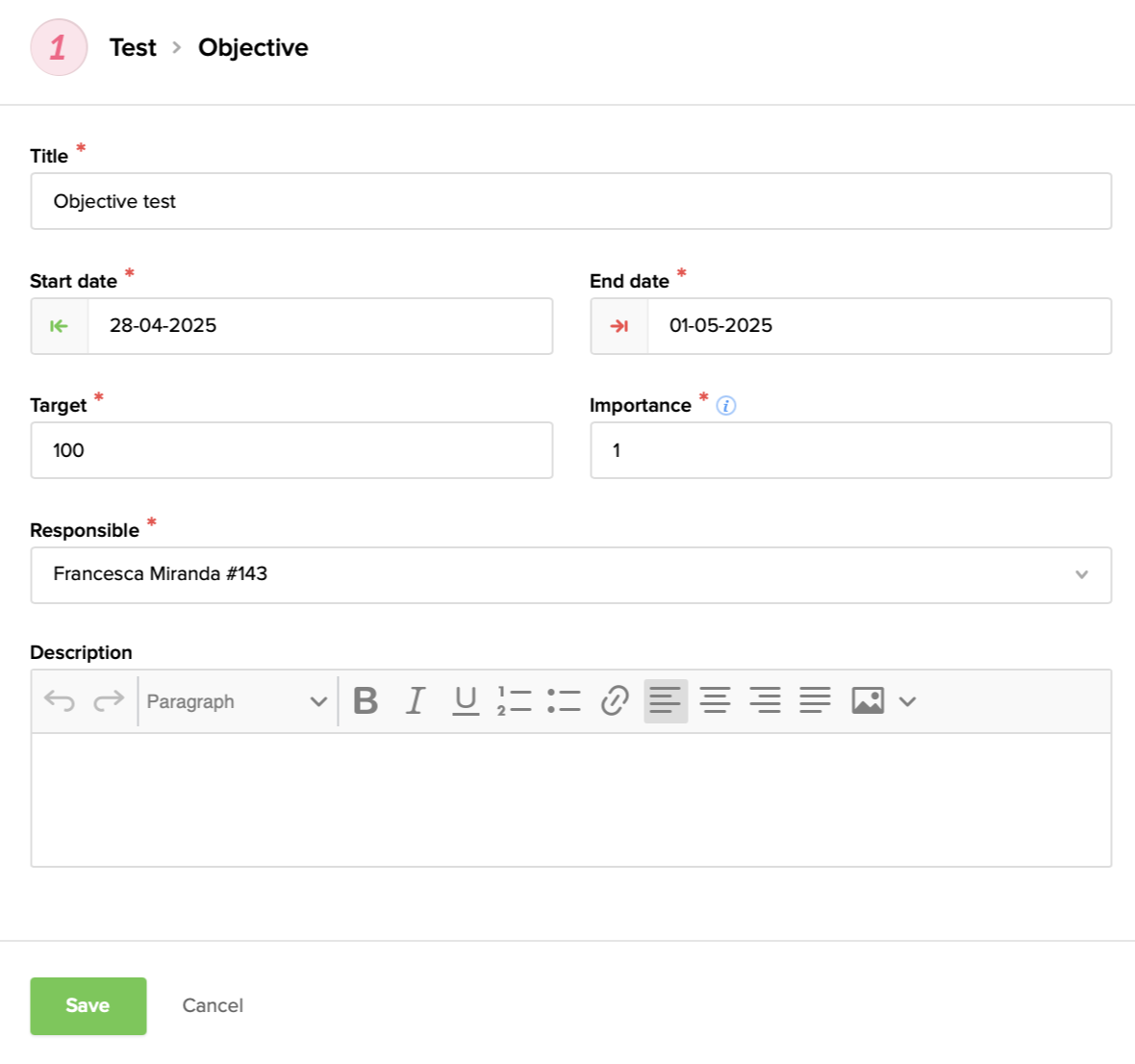The height and width of the screenshot is (1064, 1135).
Task: Center-align the description text
Action: point(715,701)
